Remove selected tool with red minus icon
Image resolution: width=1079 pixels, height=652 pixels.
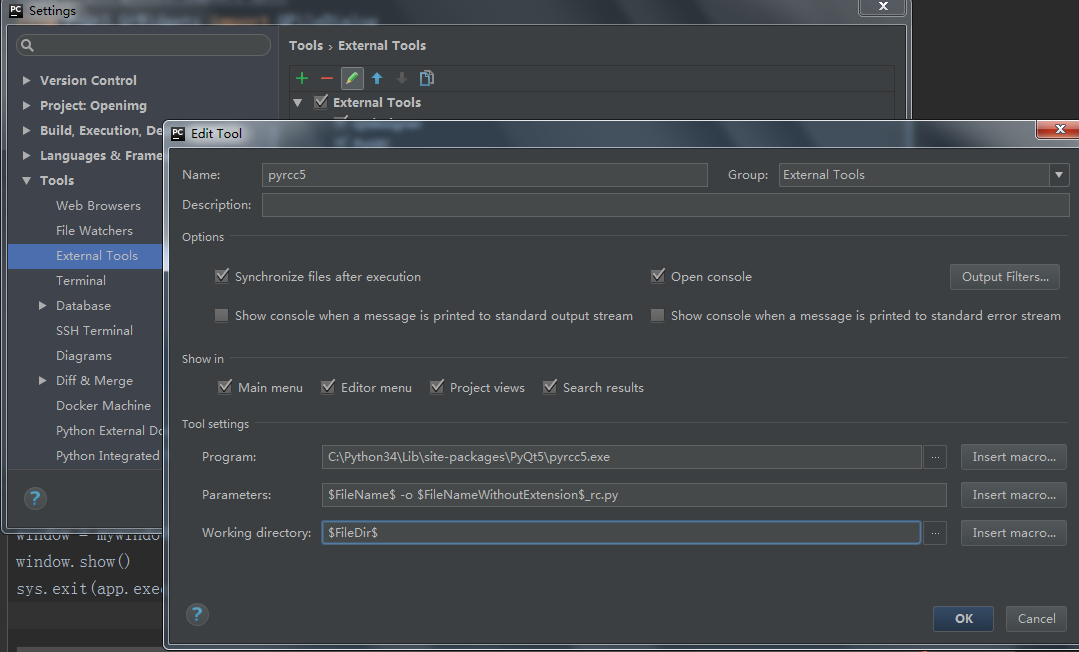(x=327, y=78)
